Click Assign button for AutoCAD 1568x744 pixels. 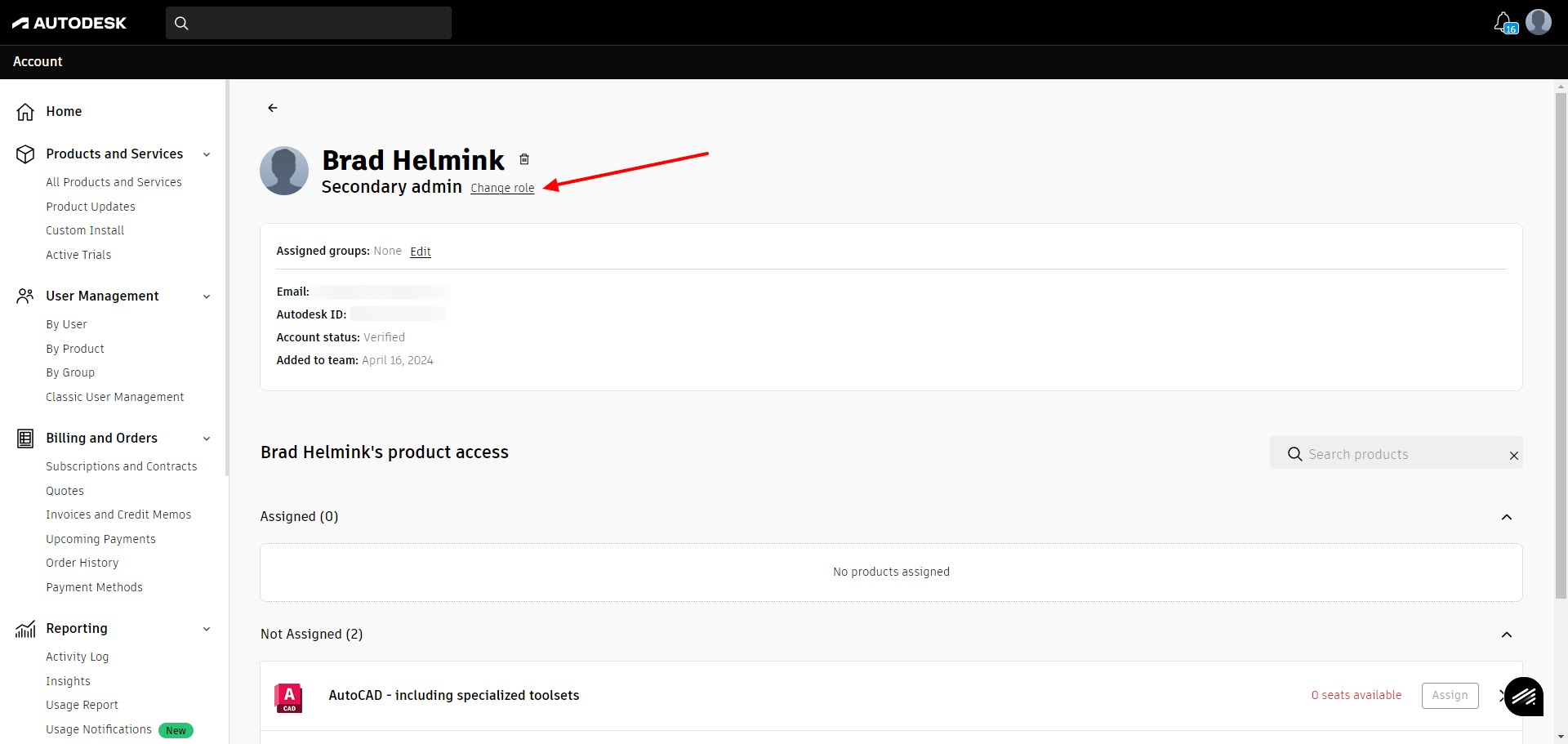1450,696
